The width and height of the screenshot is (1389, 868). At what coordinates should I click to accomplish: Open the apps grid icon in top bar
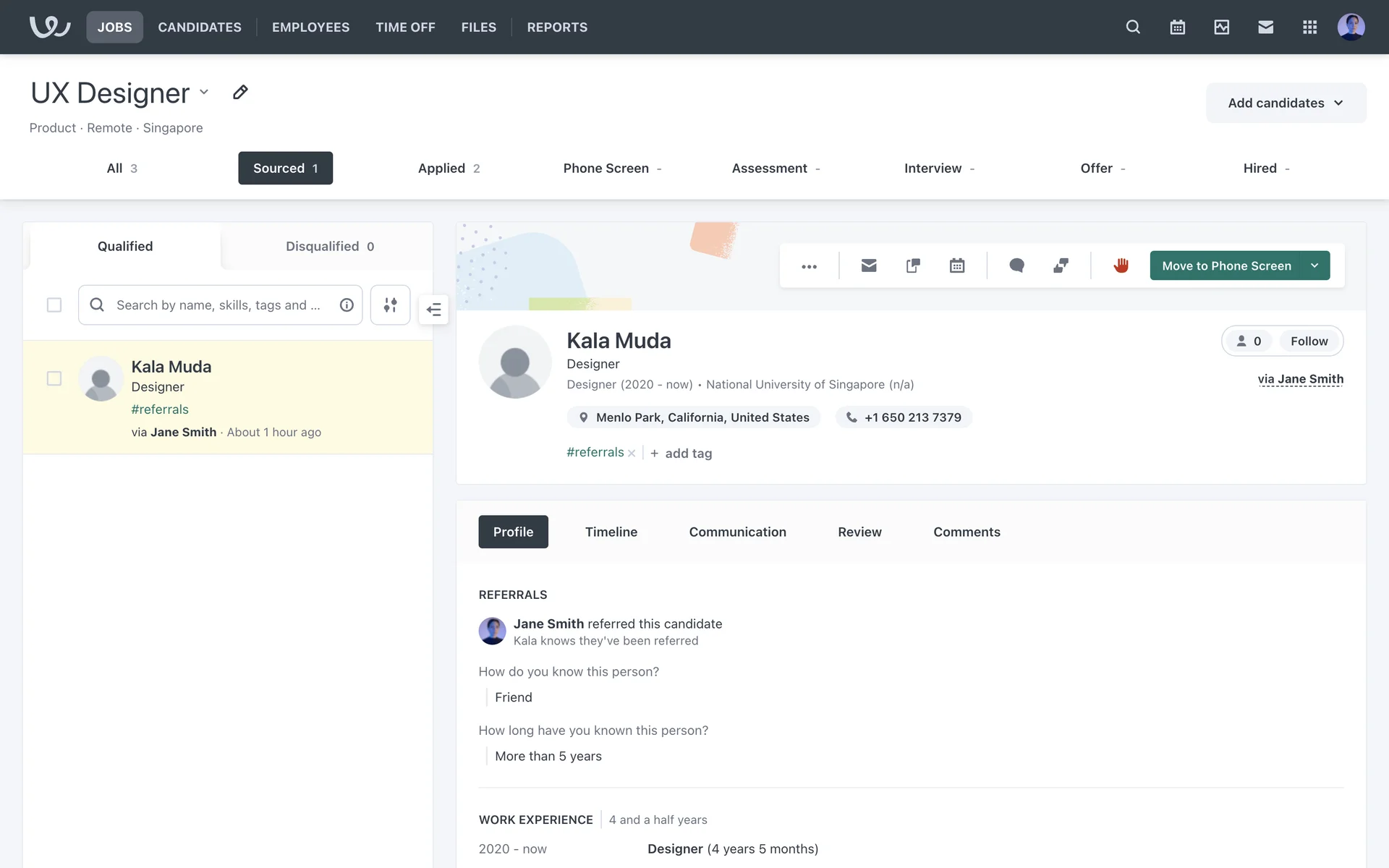1309,27
